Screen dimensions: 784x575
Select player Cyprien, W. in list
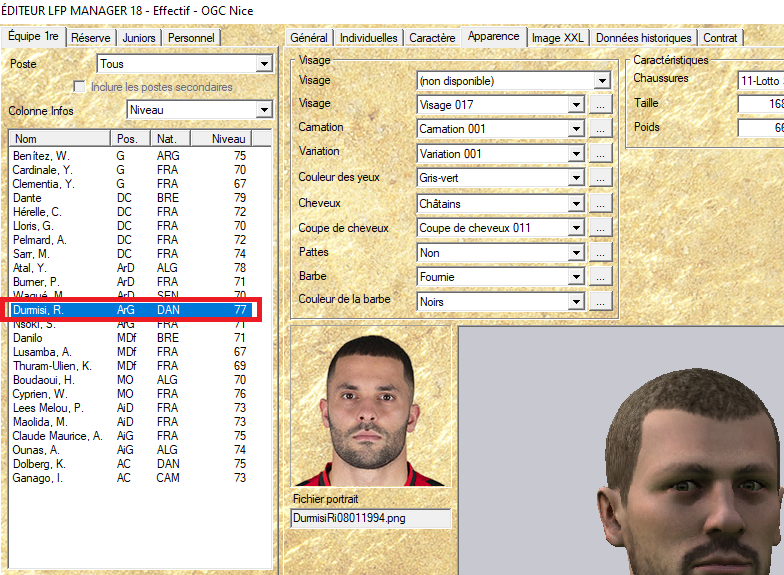point(130,394)
